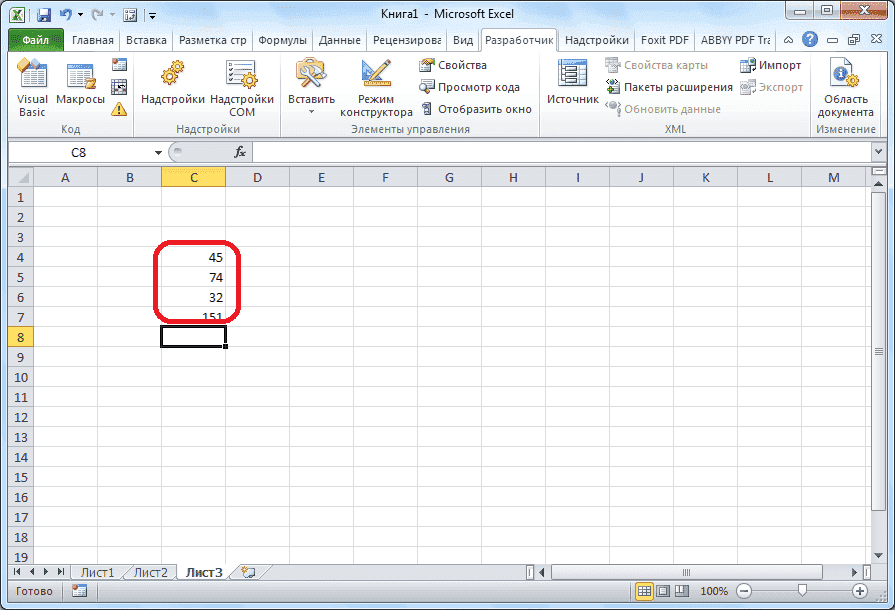Toggle Режим конструктора mode
This screenshot has width=895, height=610.
pos(374,88)
